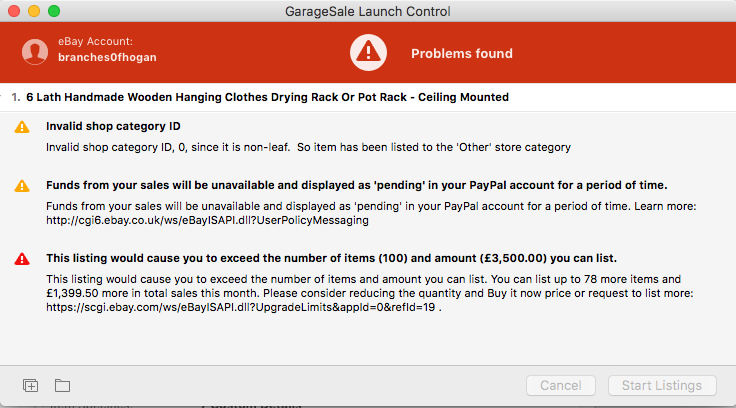Click the GarageSale Launch Control window title
Image resolution: width=736 pixels, height=408 pixels.
(x=368, y=11)
